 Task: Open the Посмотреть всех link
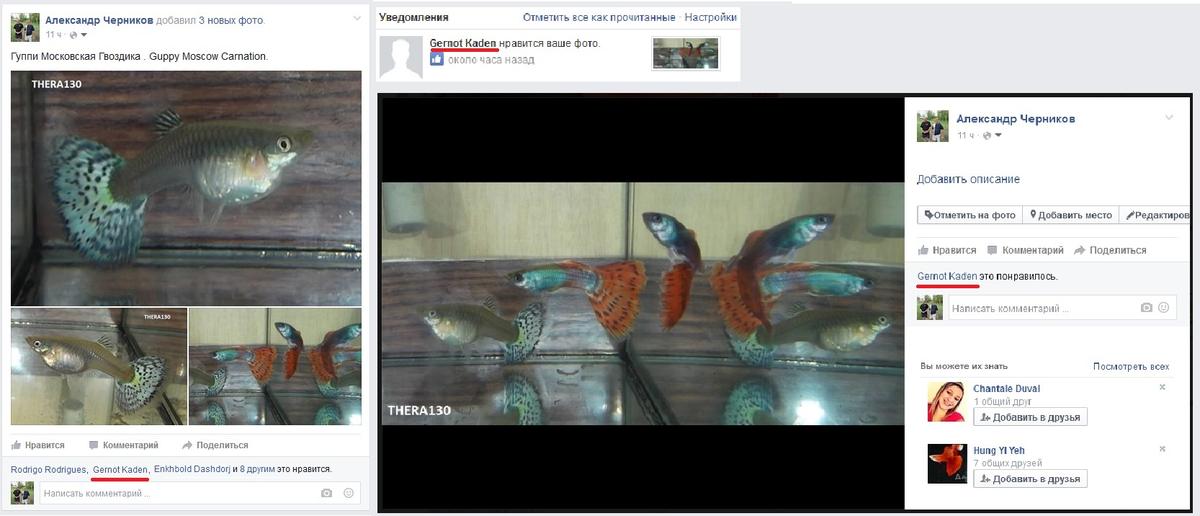(x=1130, y=367)
